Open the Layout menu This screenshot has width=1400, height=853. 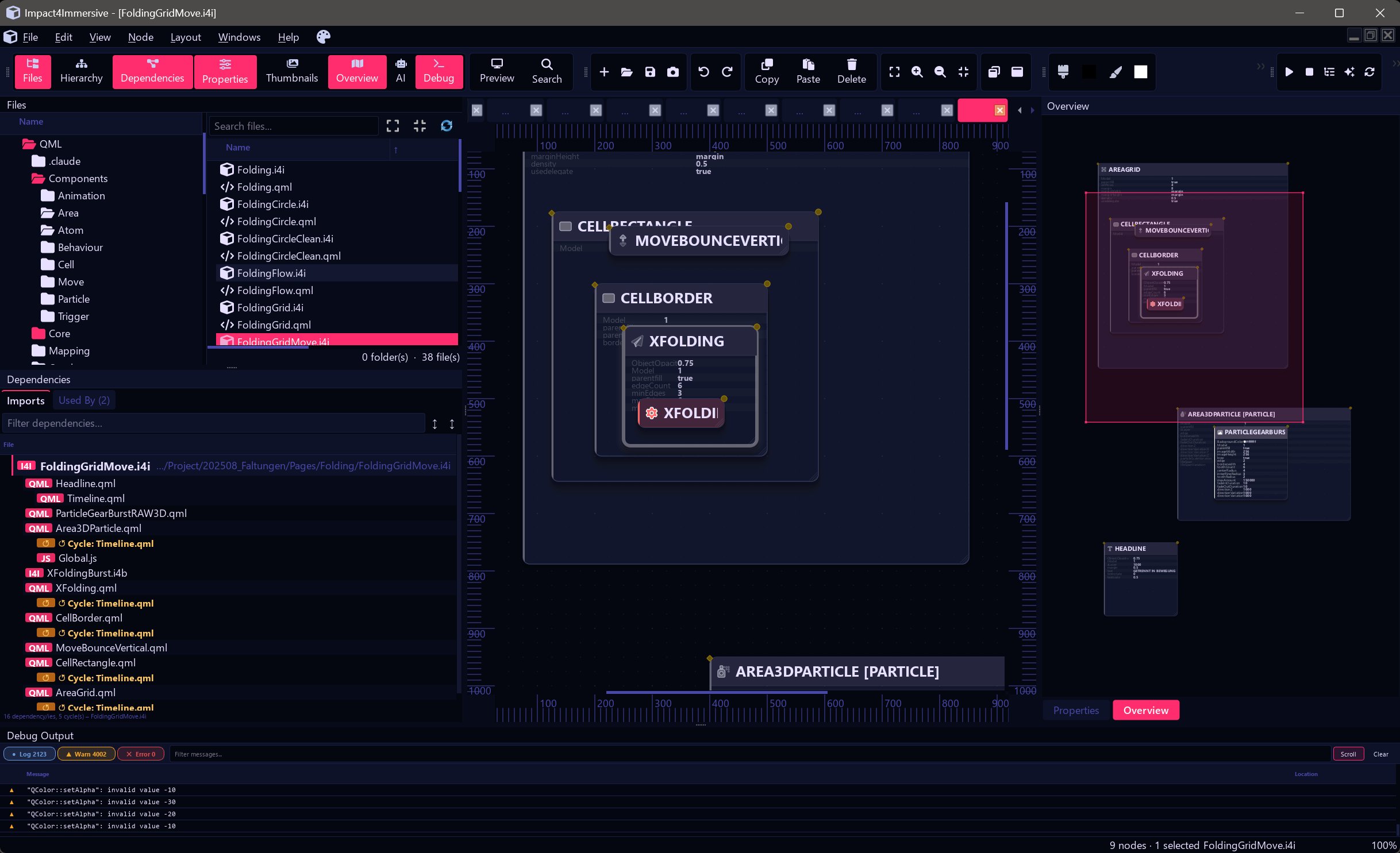(185, 37)
